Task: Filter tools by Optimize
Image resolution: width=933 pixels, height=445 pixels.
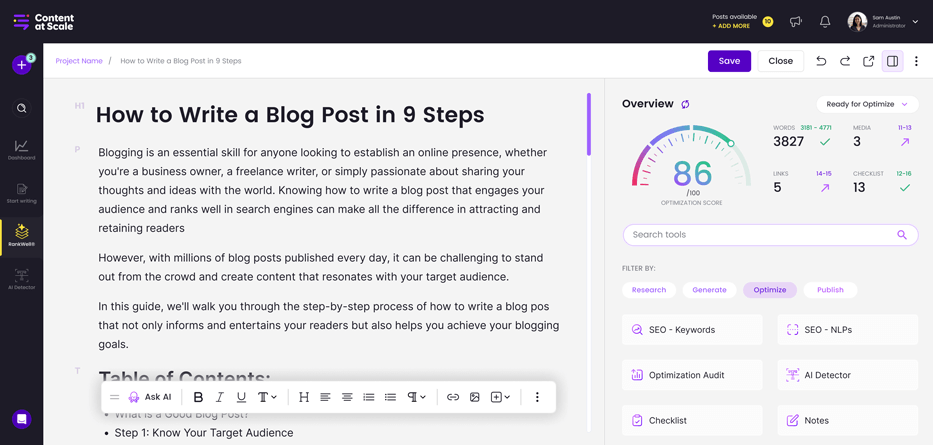Action: point(769,290)
